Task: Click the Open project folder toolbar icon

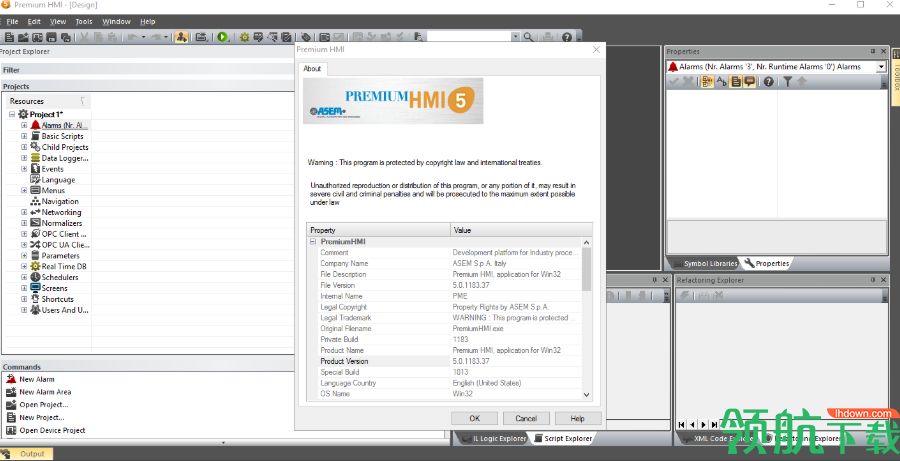Action: [24, 37]
